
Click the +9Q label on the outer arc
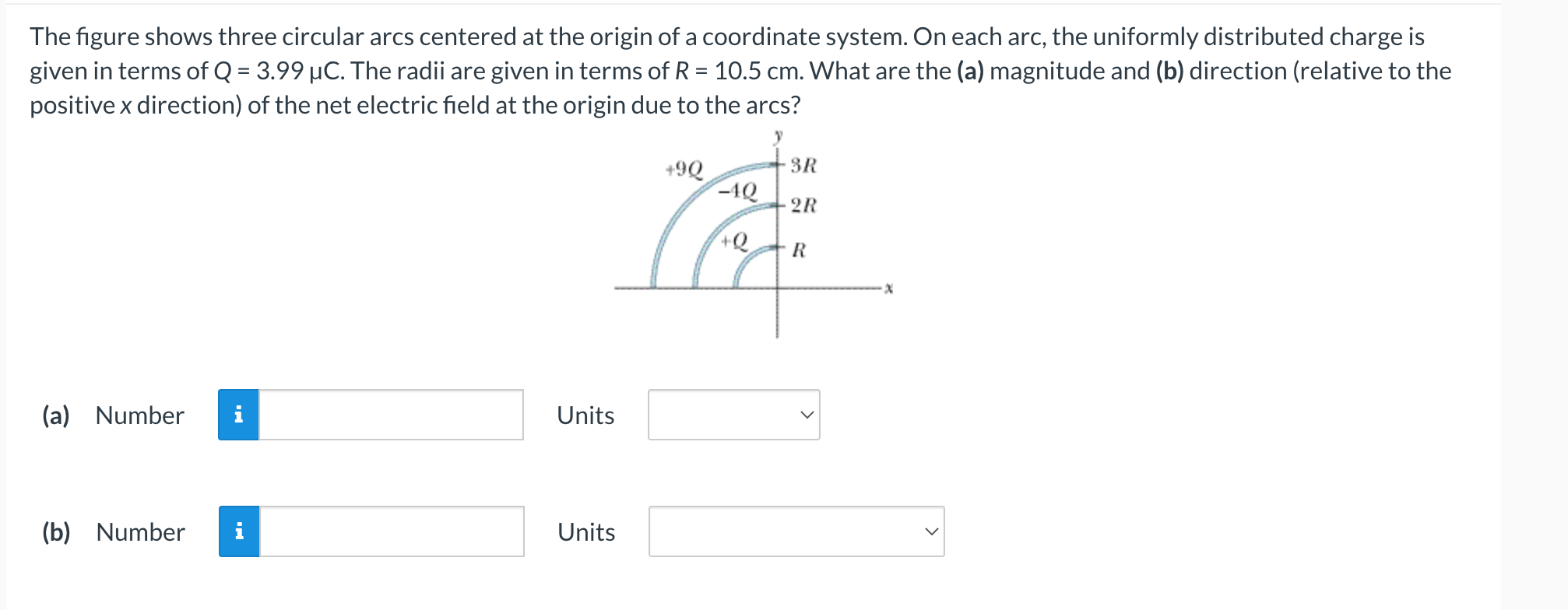(683, 169)
